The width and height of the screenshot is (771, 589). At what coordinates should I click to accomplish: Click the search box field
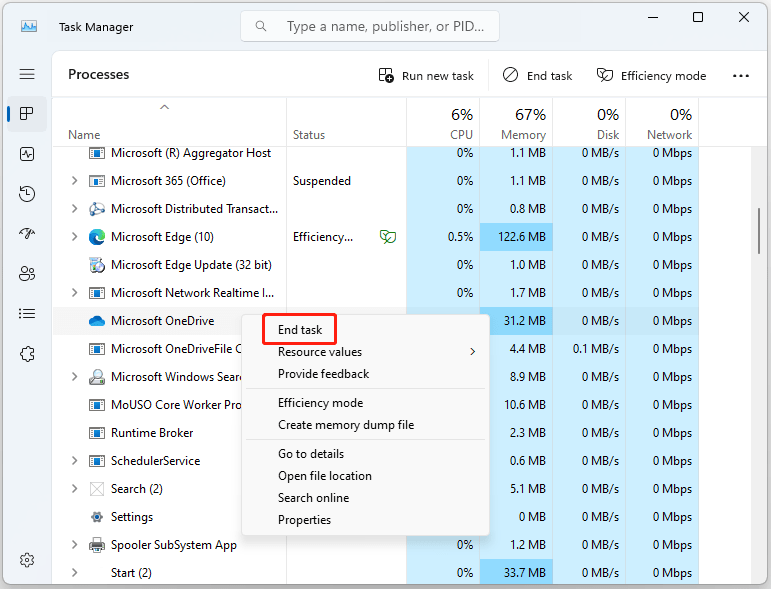370,26
